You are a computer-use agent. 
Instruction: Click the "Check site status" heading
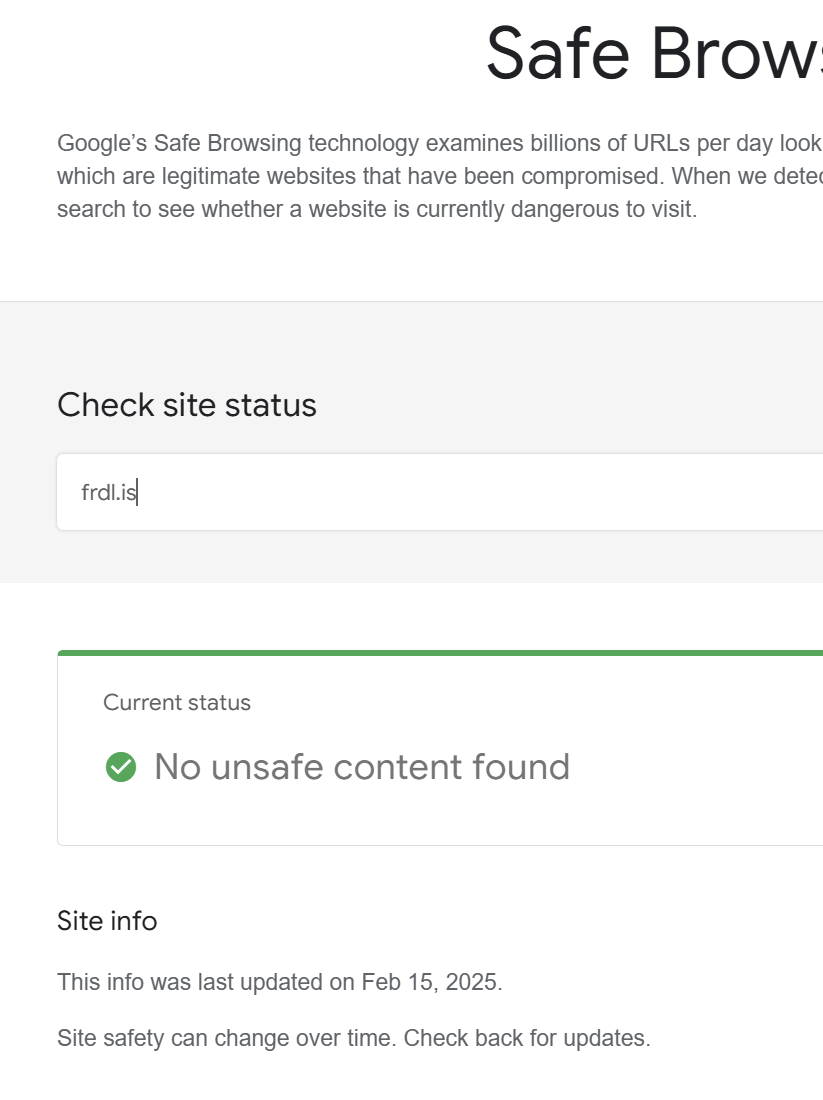[187, 405]
